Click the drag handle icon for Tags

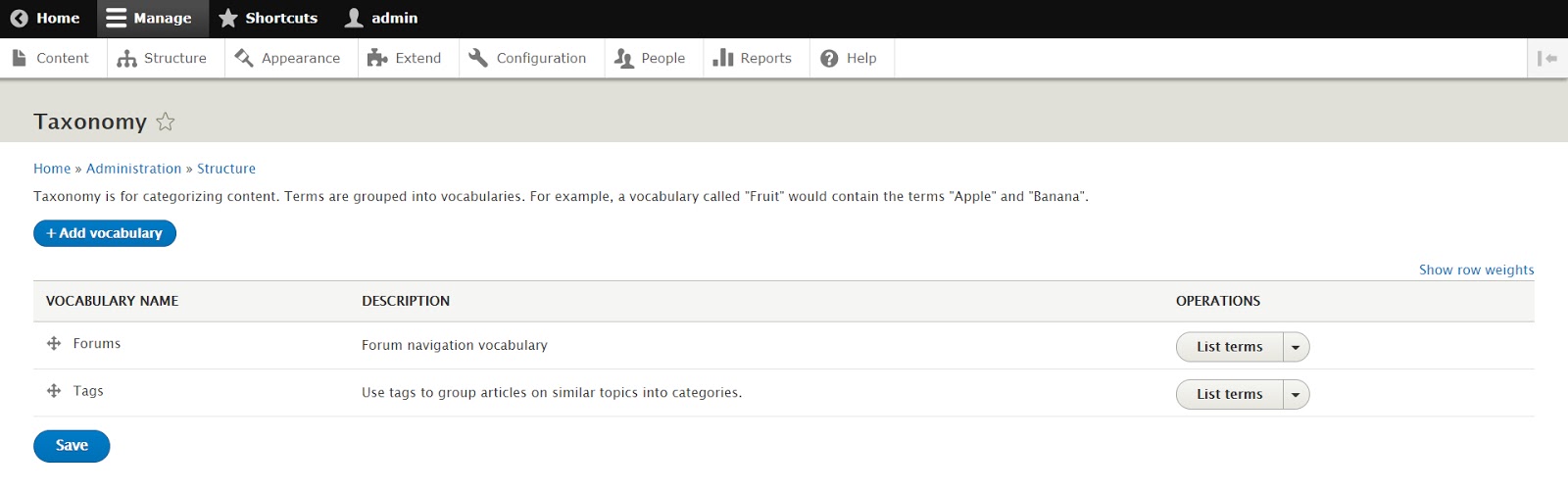pyautogui.click(x=54, y=391)
